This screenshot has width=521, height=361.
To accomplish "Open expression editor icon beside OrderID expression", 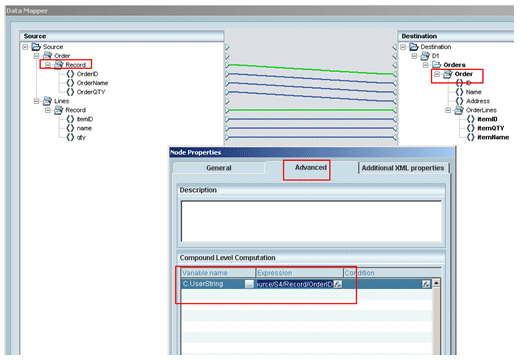I will click(338, 284).
